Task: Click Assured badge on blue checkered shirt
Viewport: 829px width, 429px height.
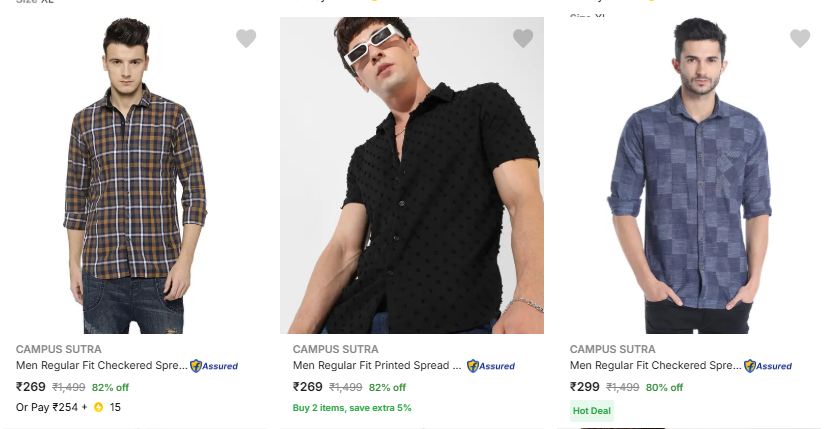Action: [x=768, y=366]
